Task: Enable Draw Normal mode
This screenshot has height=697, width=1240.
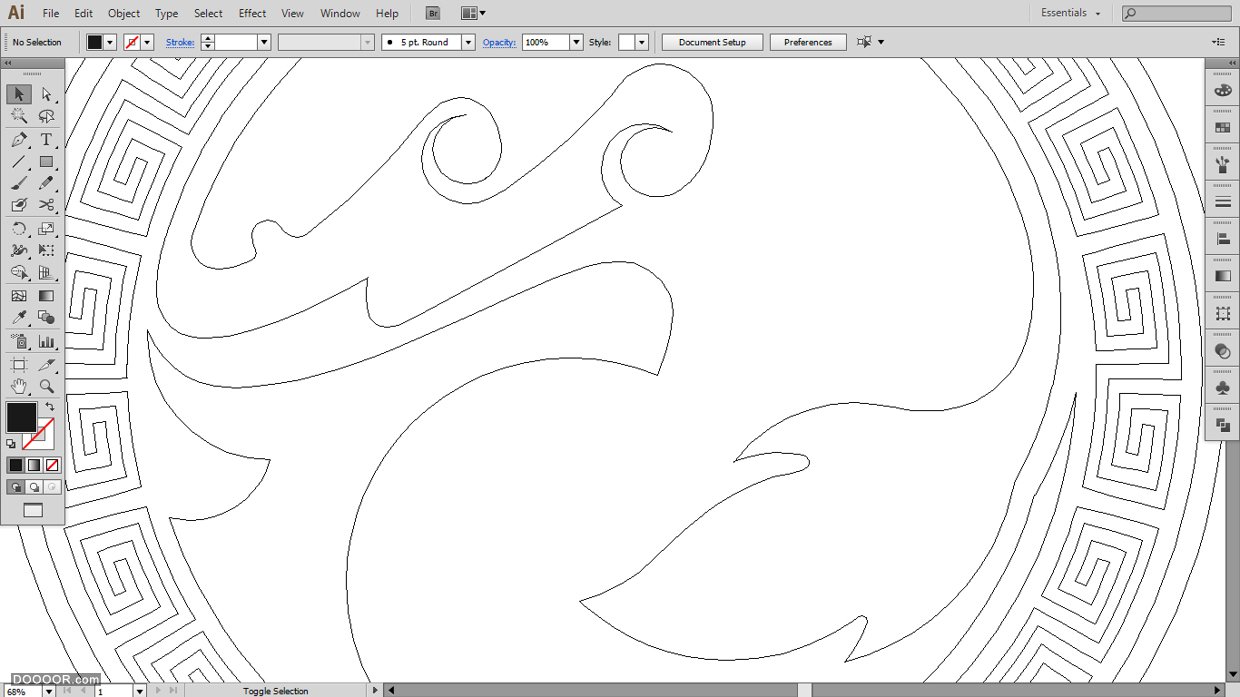Action: 15,487
